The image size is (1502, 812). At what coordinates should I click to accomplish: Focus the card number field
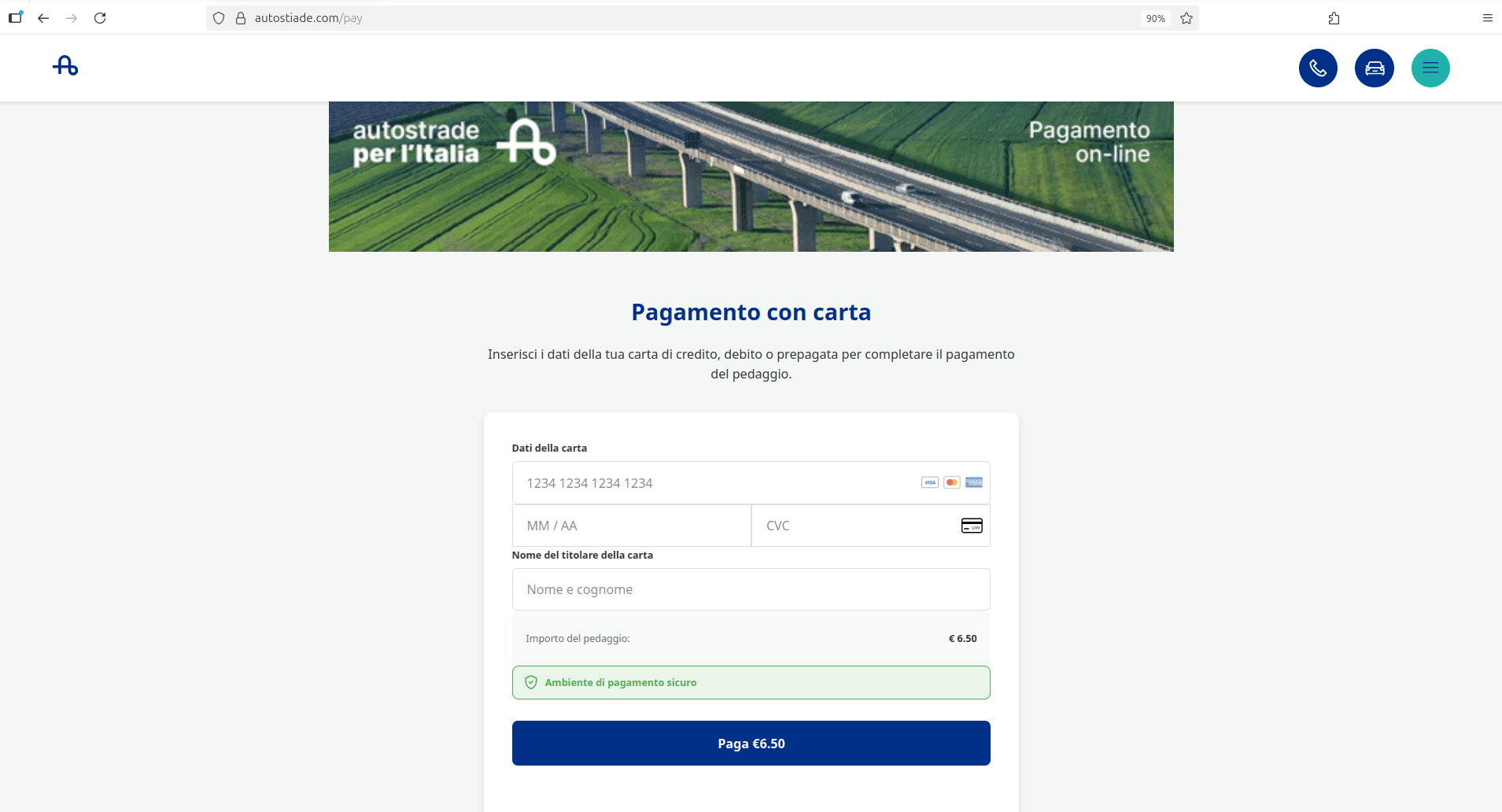[751, 482]
